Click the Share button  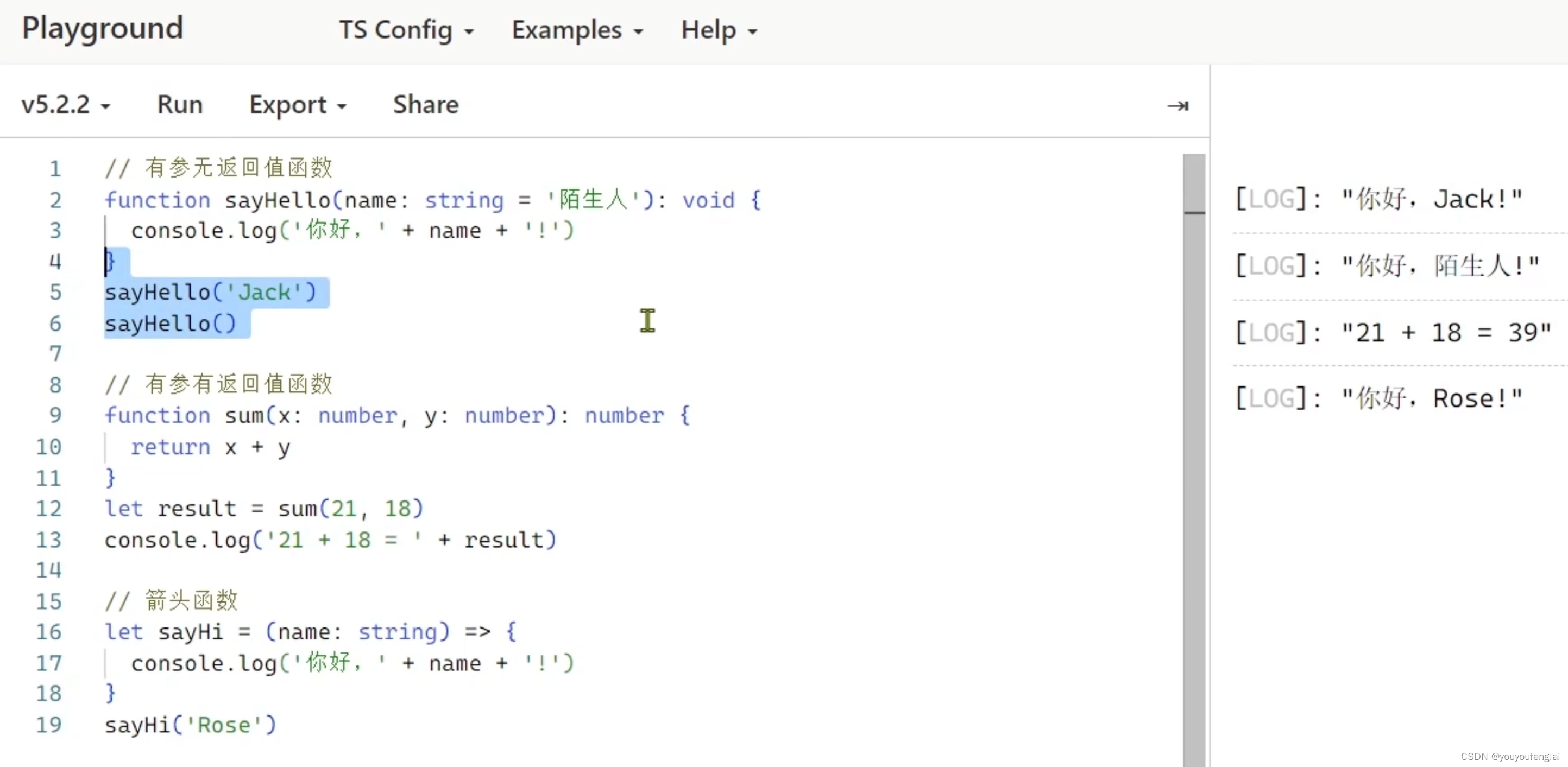(426, 104)
